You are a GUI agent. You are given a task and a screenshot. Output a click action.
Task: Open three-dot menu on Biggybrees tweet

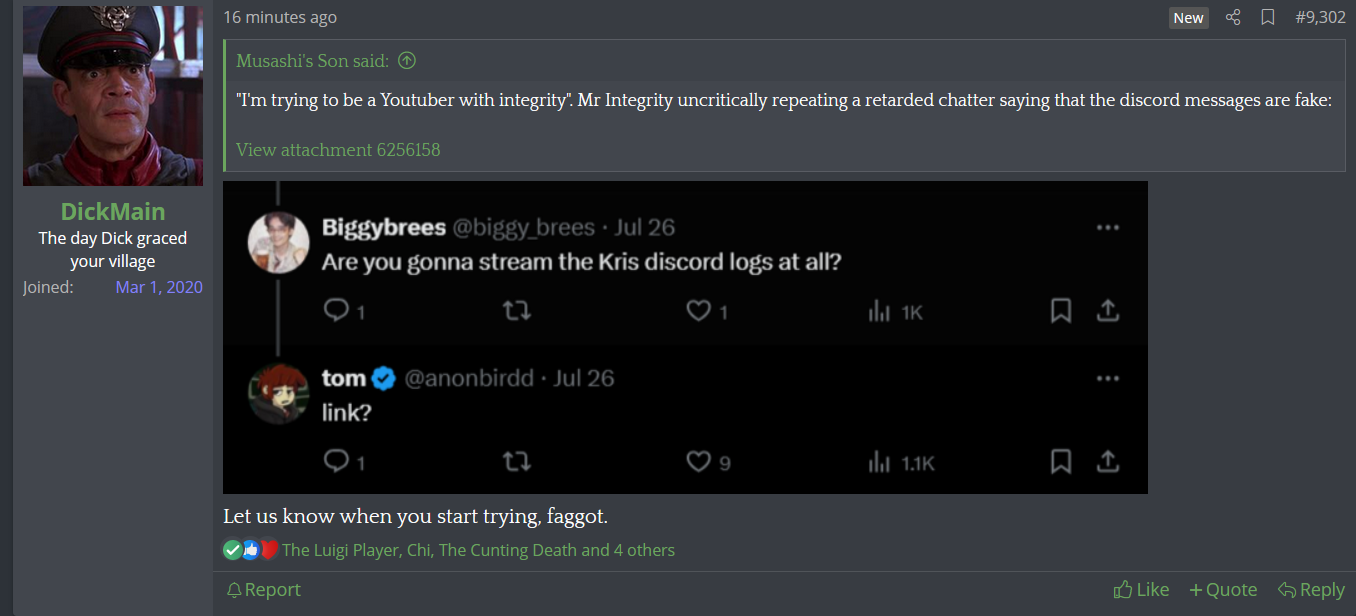click(1108, 228)
